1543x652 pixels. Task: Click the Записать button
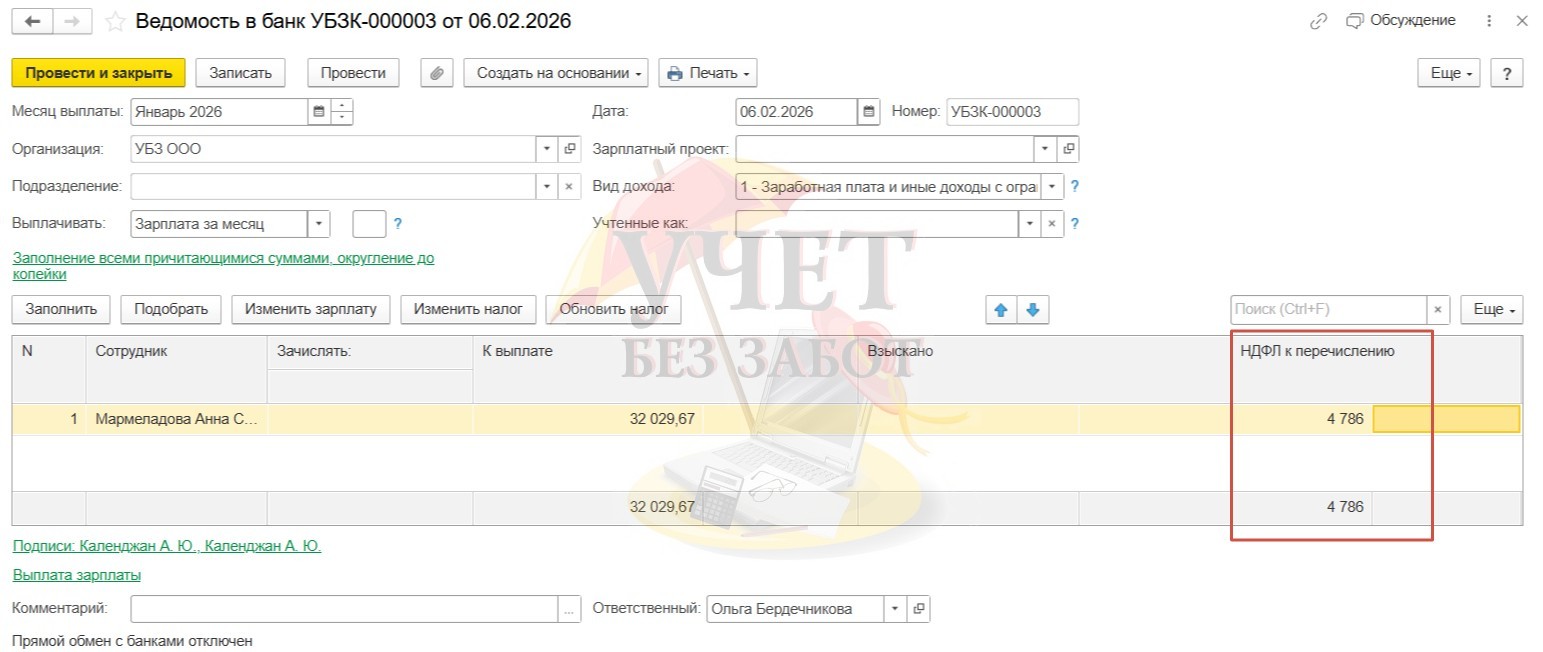pyautogui.click(x=240, y=72)
